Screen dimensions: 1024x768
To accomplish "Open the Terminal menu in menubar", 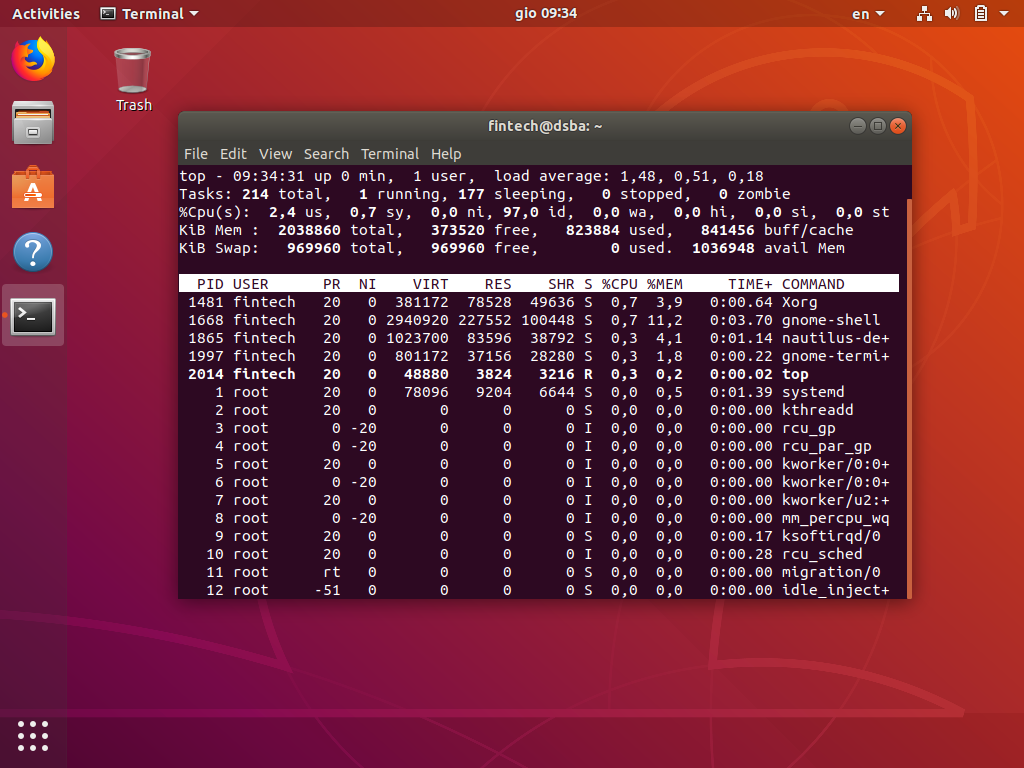I will pyautogui.click(x=390, y=154).
